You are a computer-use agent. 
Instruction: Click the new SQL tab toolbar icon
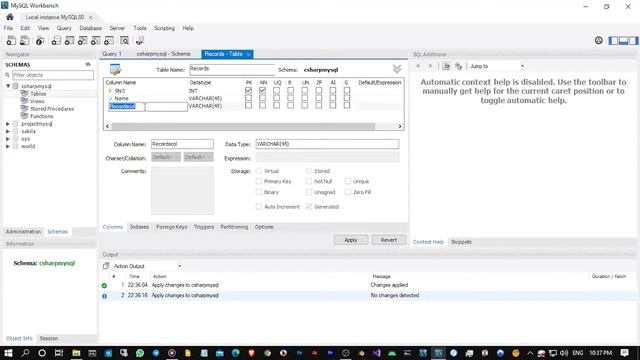(x=11, y=40)
